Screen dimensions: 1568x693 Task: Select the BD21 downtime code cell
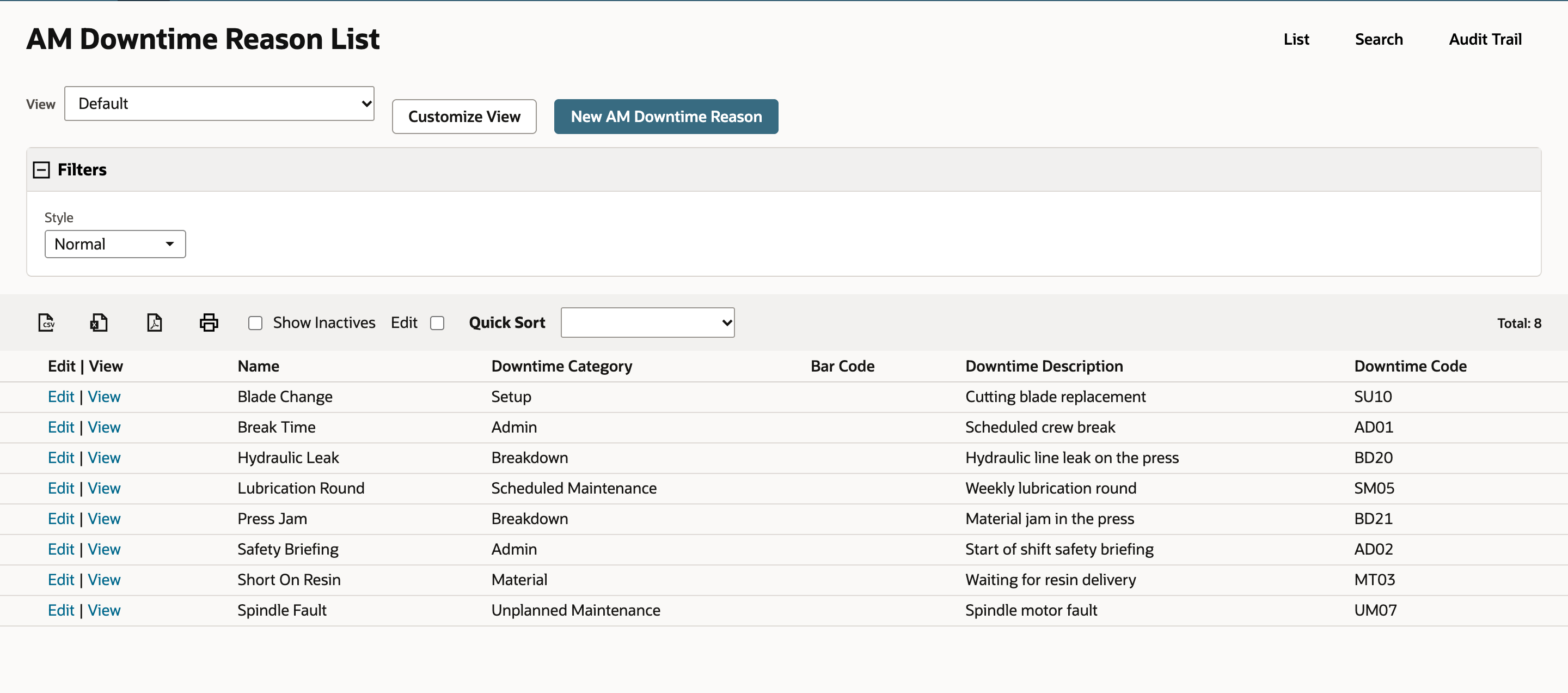1373,519
